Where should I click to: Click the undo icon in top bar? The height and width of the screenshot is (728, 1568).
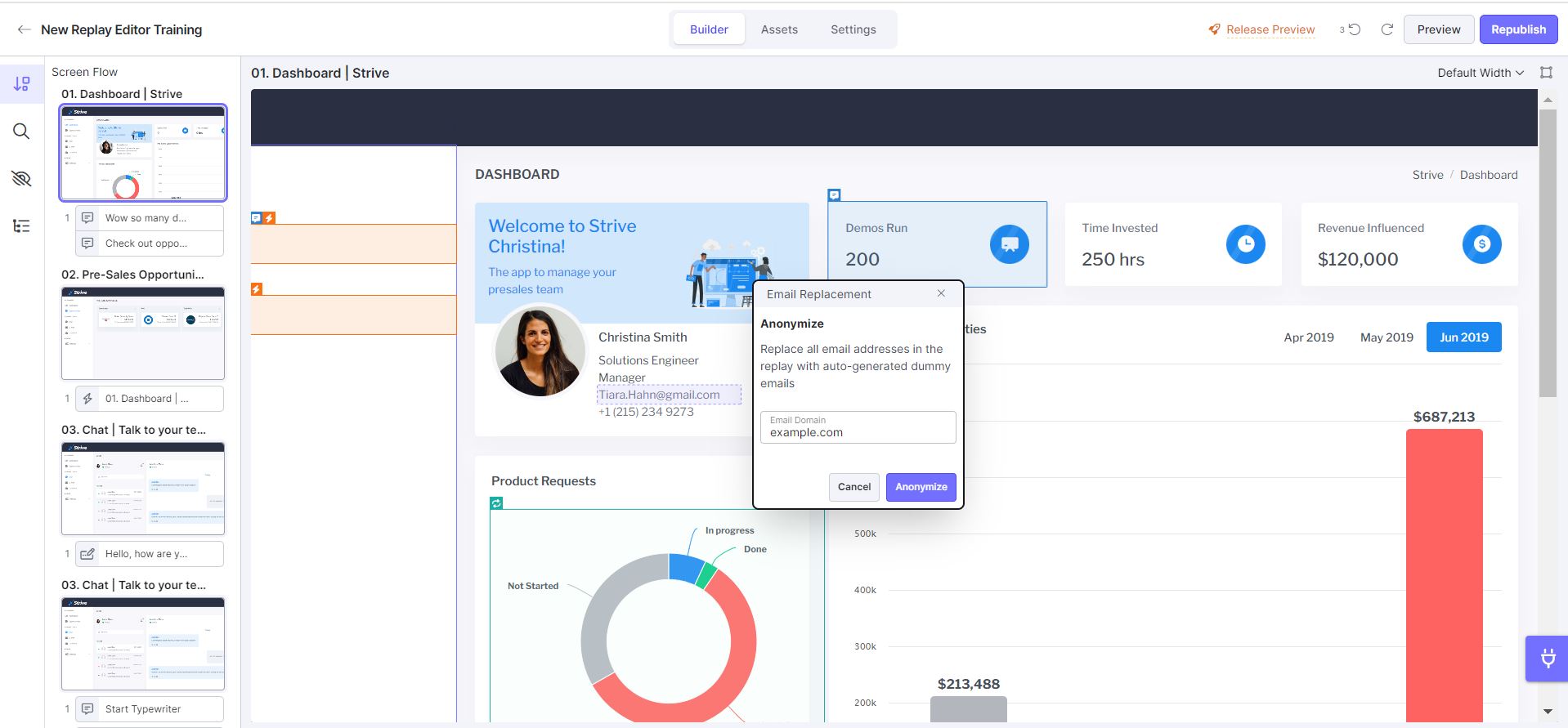(x=1355, y=29)
